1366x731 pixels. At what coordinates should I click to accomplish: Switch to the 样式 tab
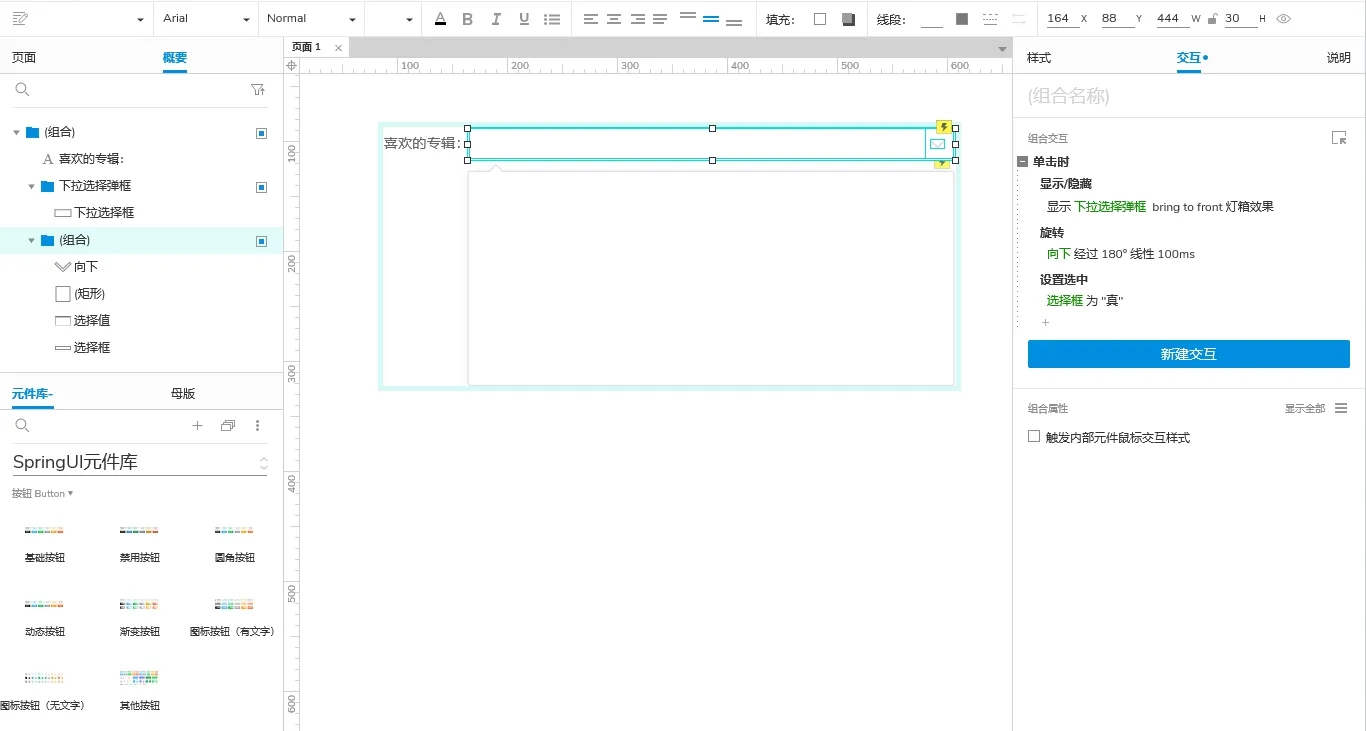1039,58
